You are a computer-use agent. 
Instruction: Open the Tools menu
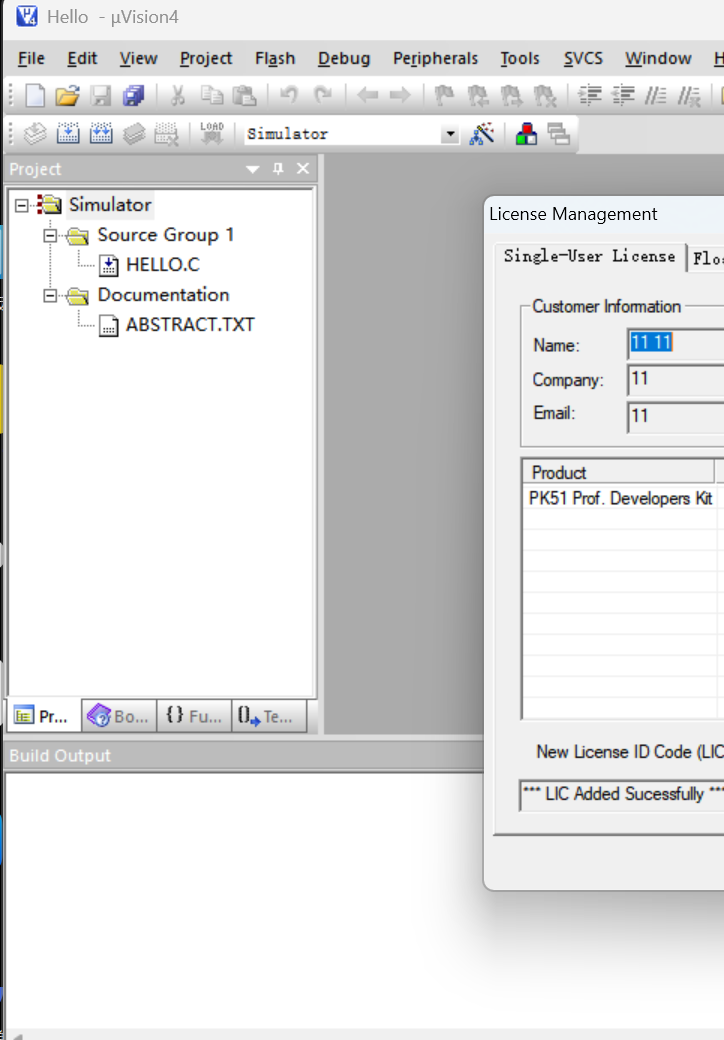click(x=520, y=58)
